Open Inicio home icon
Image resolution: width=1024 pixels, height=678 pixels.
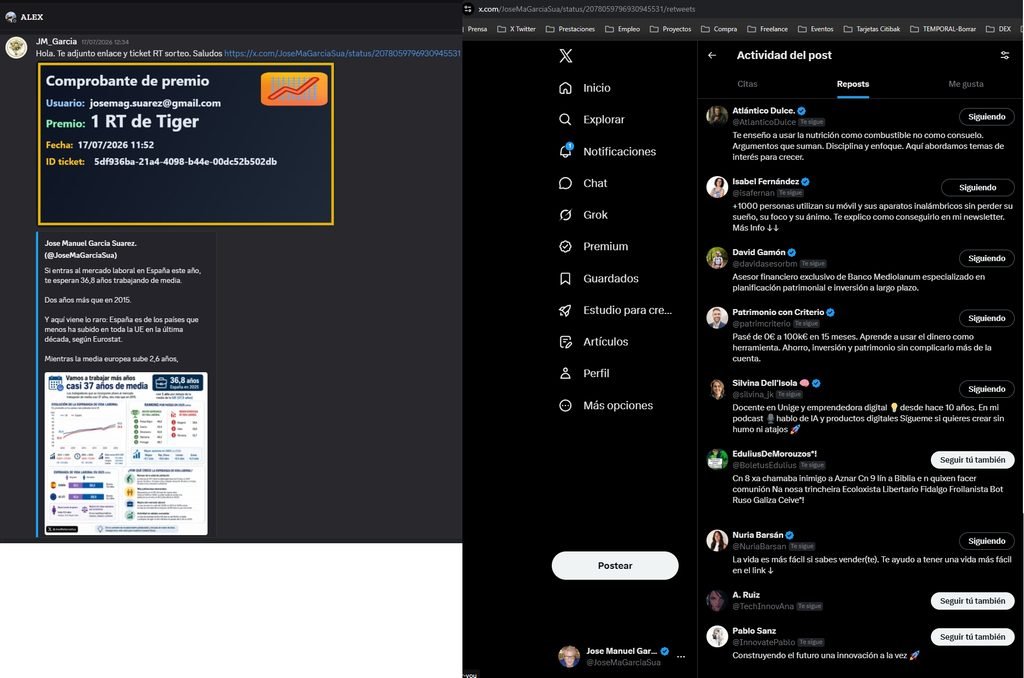566,88
